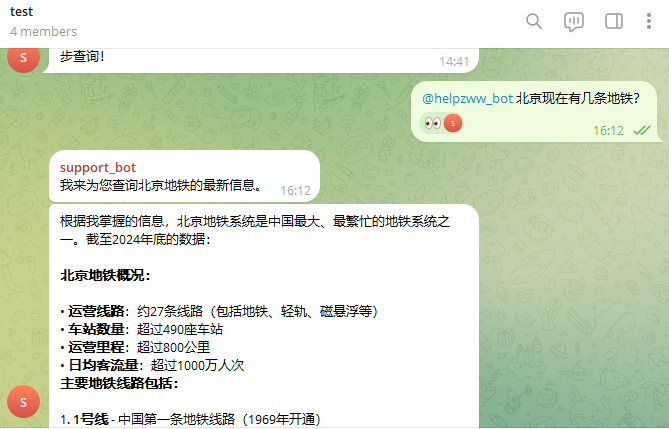The image size is (669, 429).
Task: Open the 4 members info text
Action: tap(44, 32)
